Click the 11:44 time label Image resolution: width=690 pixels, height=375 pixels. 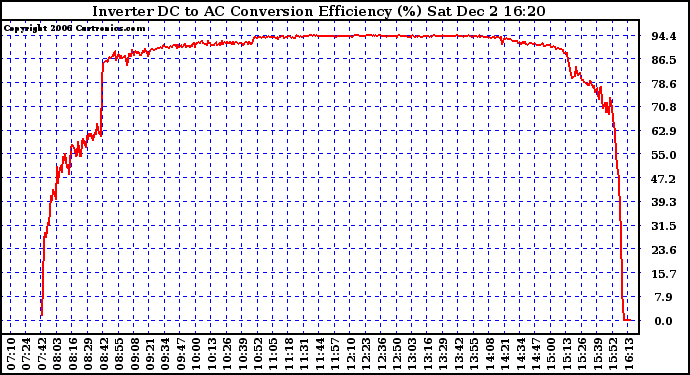[319, 354]
